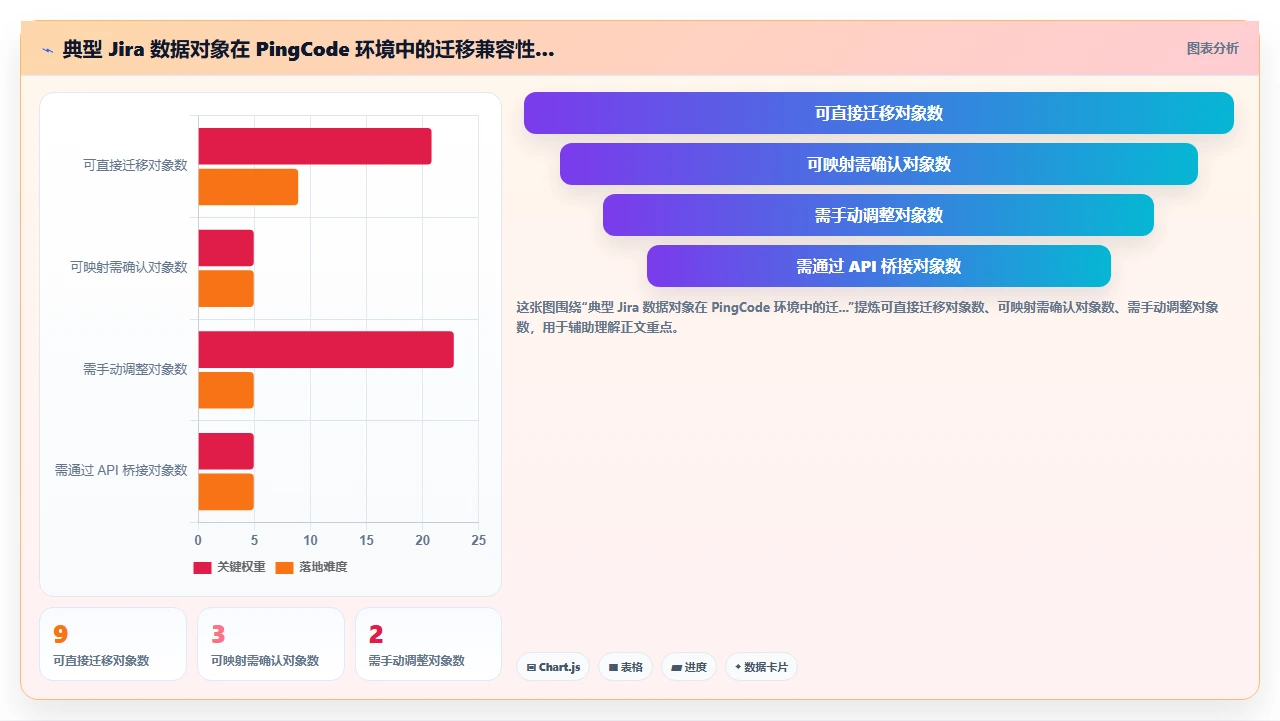Toggle the 落地难度 legend item
The image size is (1280, 721).
[x=311, y=567]
